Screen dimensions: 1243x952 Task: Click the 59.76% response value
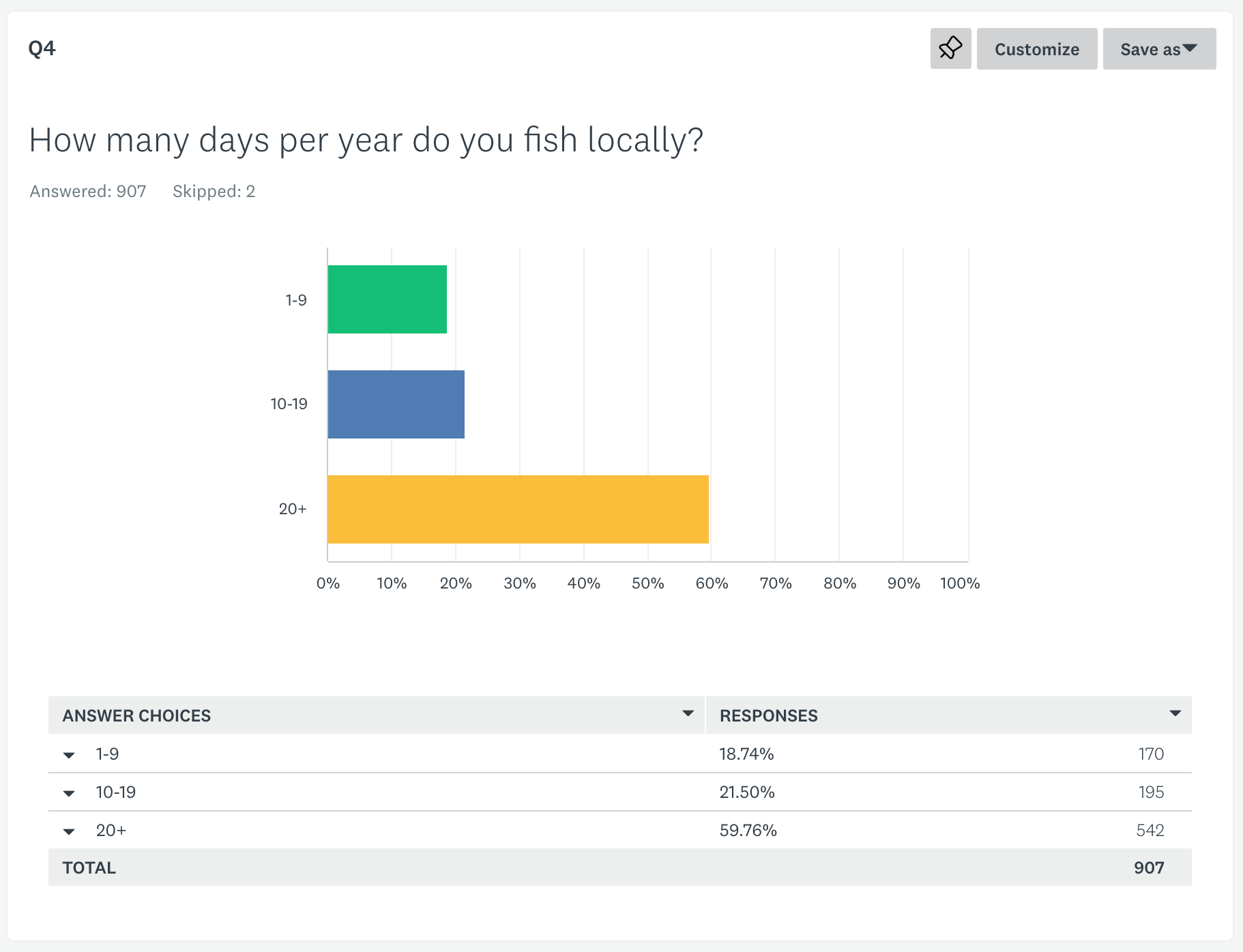(748, 830)
